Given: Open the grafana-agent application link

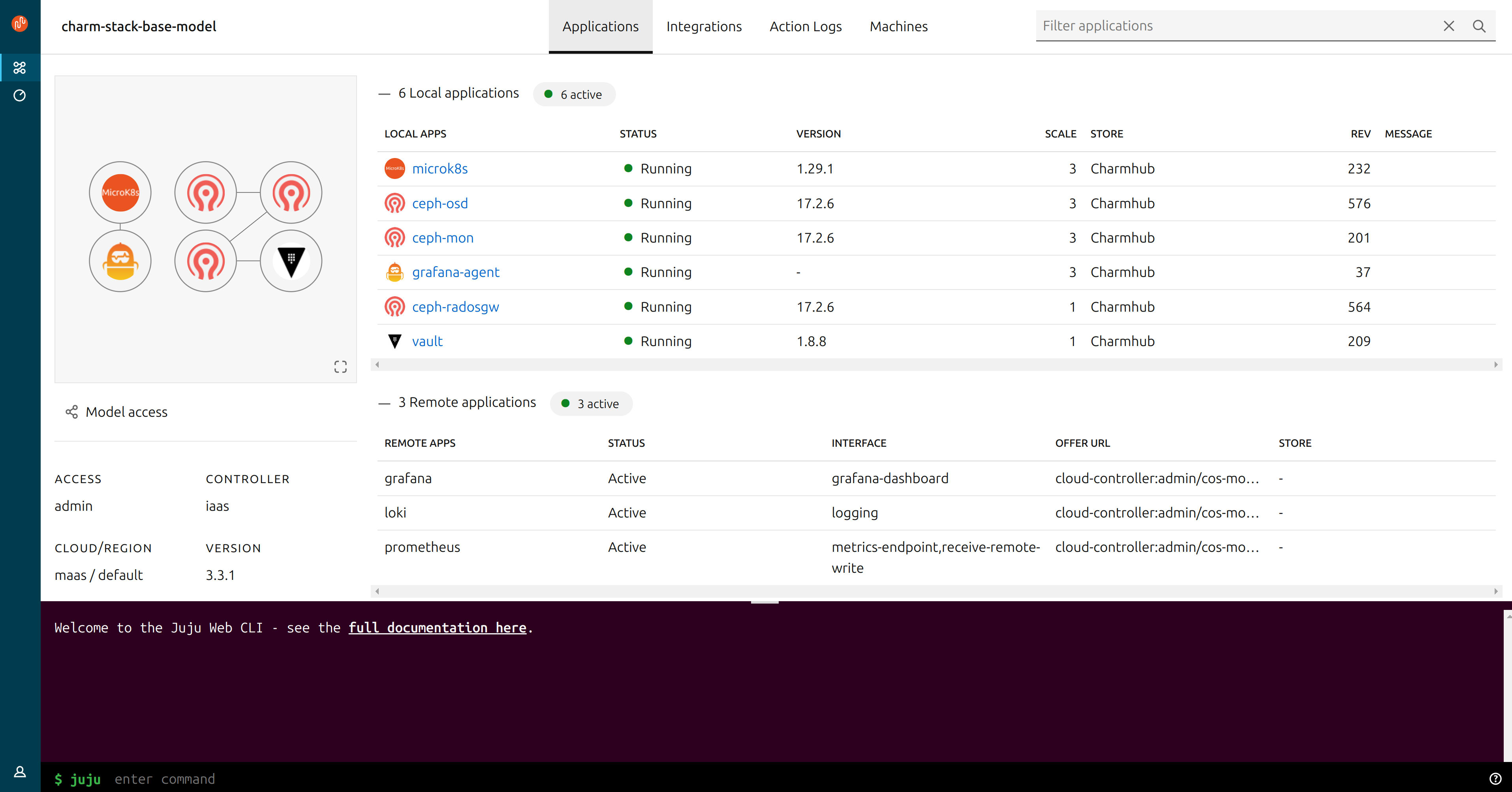Looking at the screenshot, I should pos(455,273).
